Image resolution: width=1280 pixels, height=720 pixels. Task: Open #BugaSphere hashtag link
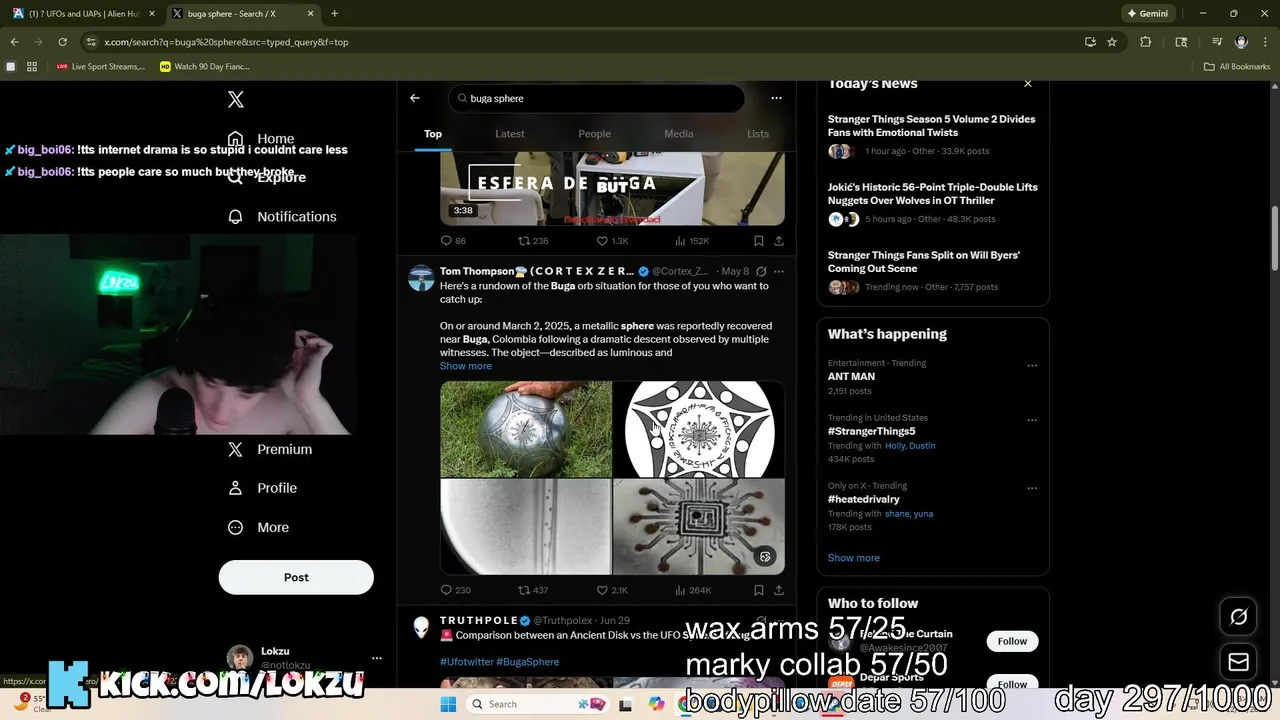pos(527,662)
